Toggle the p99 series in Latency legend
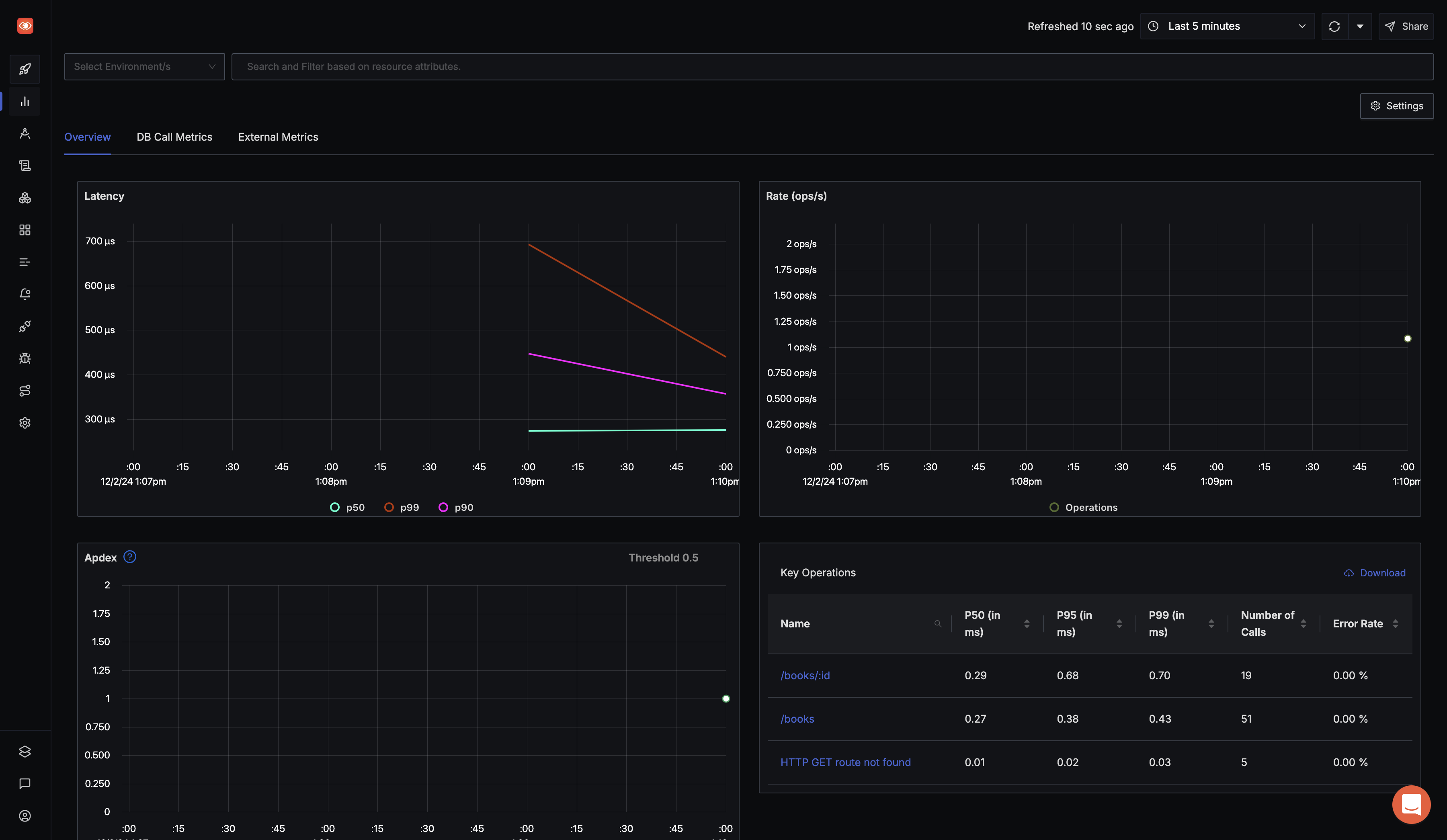The width and height of the screenshot is (1447, 840). [402, 508]
